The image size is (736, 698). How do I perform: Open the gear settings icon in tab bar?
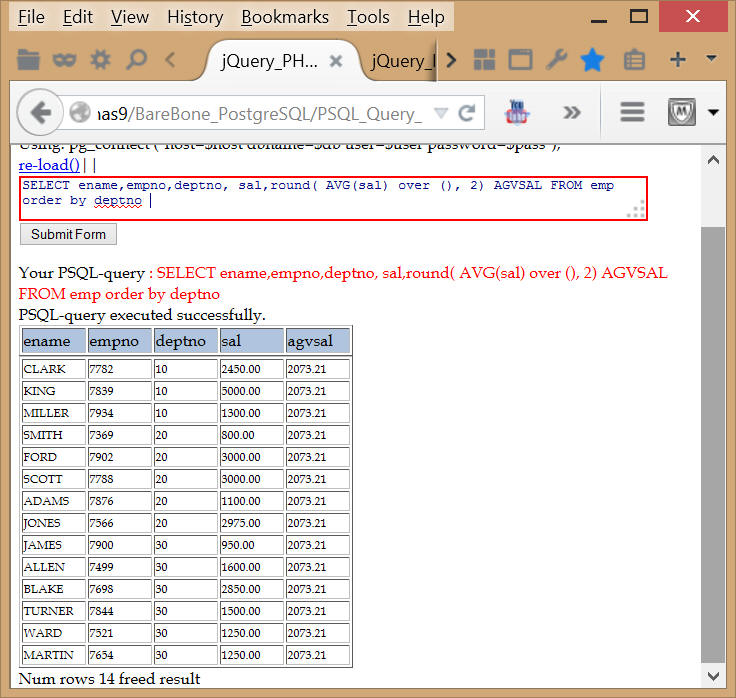pyautogui.click(x=100, y=60)
